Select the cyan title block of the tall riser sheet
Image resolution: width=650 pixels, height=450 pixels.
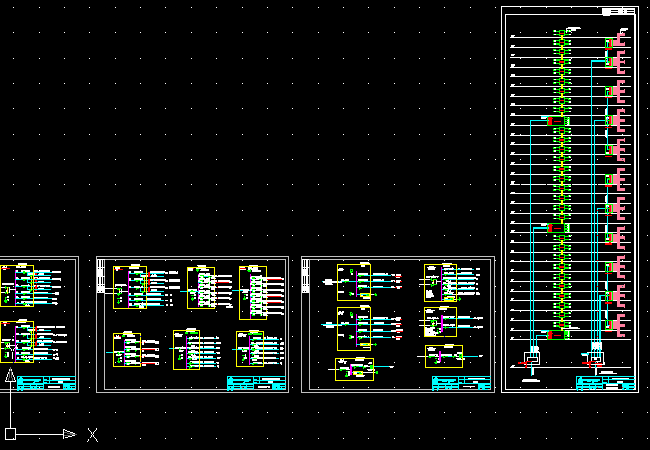(606, 382)
